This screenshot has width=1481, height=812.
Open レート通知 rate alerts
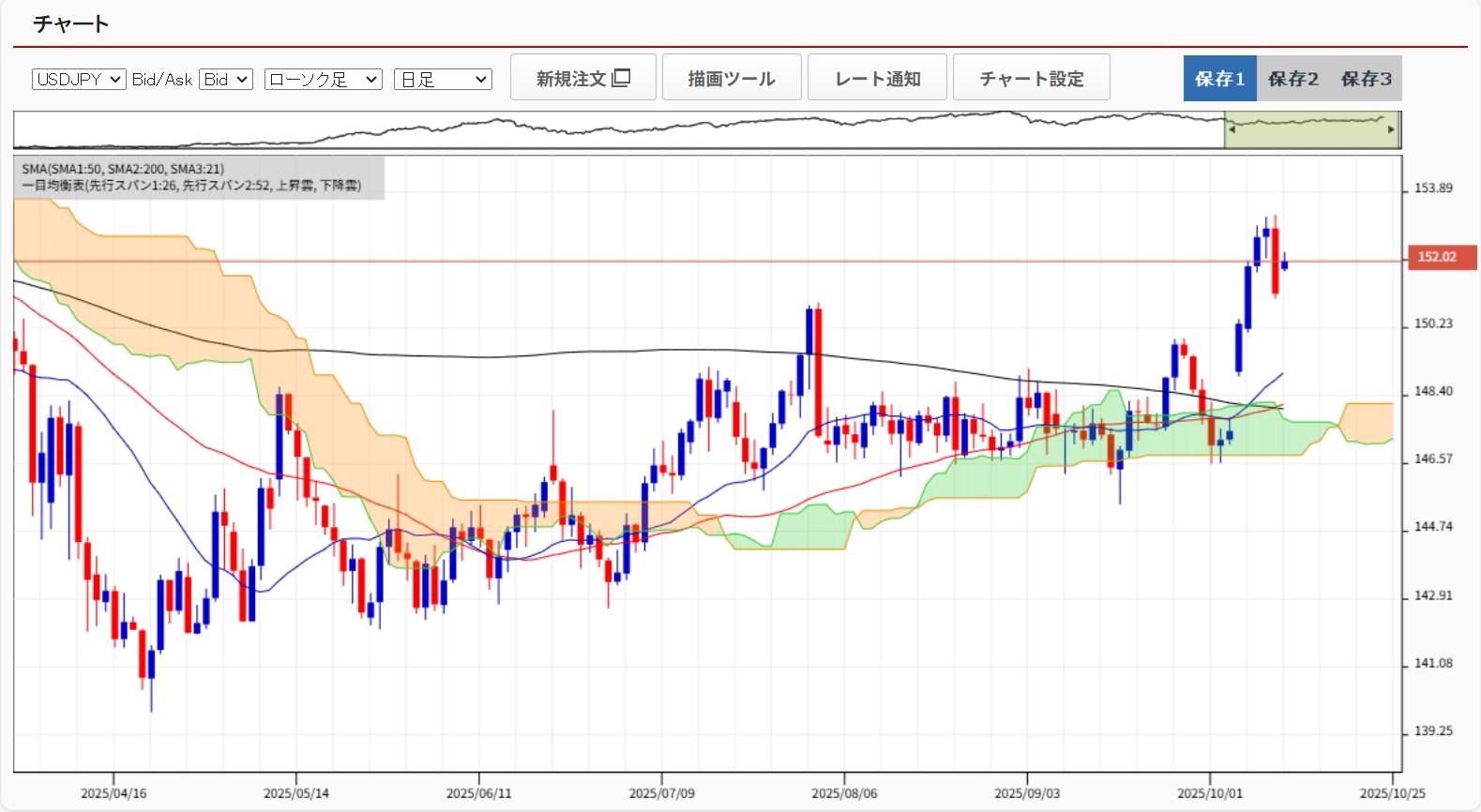pyautogui.click(x=877, y=78)
